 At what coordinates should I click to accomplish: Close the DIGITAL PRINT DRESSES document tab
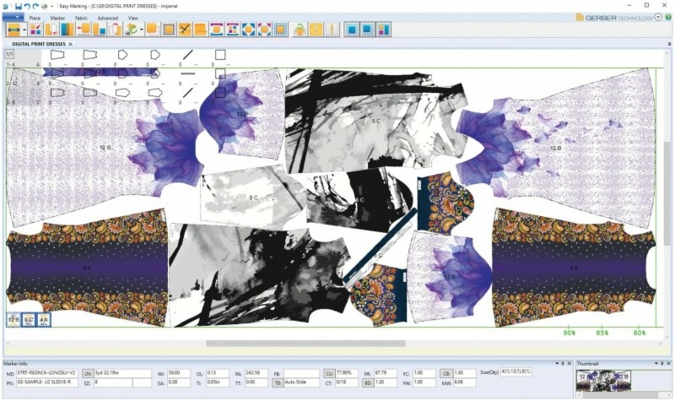(70, 44)
